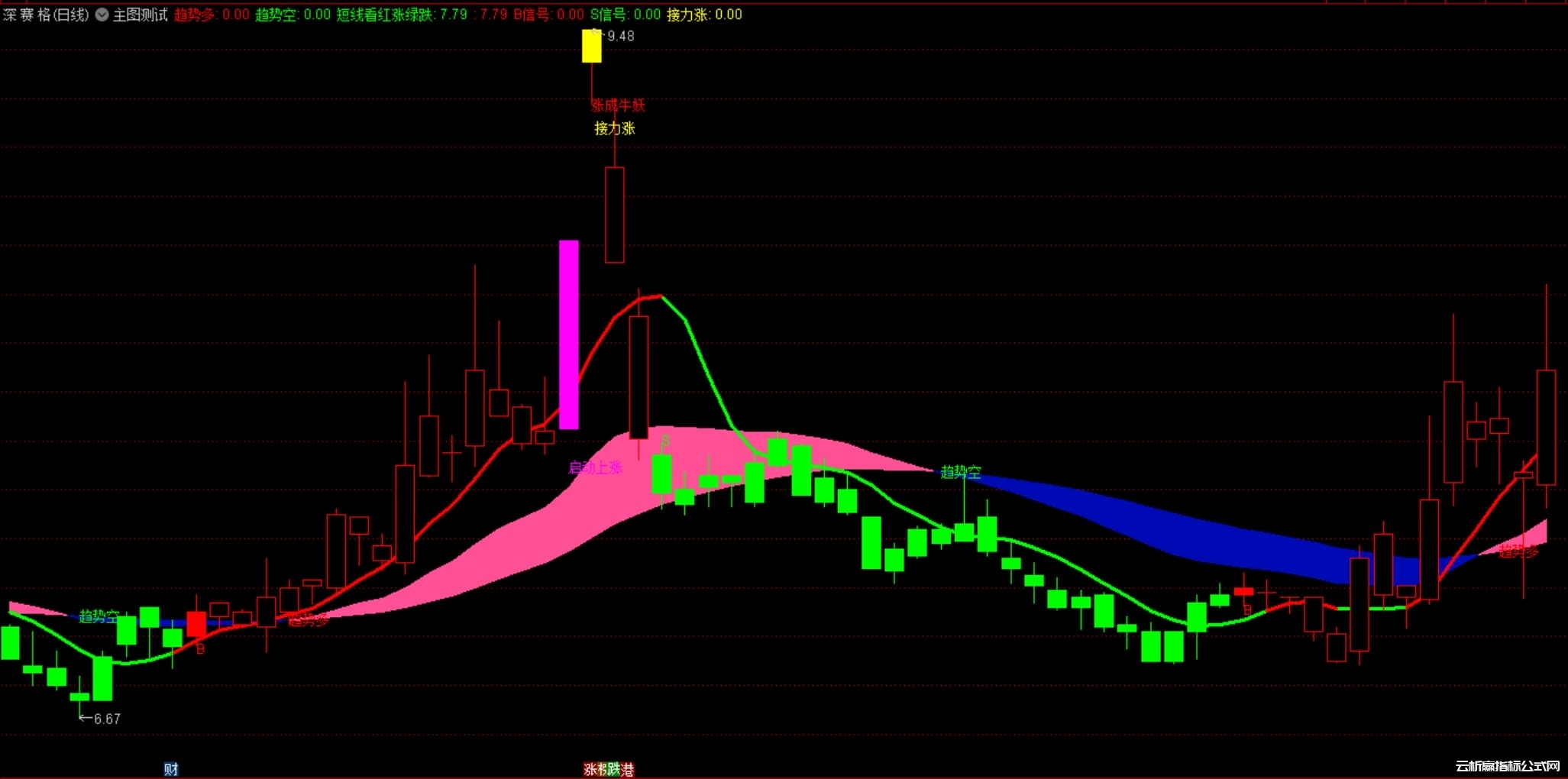Image resolution: width=1568 pixels, height=779 pixels.
Task: Select the magenta 启动上涨 candle
Action: point(569,335)
